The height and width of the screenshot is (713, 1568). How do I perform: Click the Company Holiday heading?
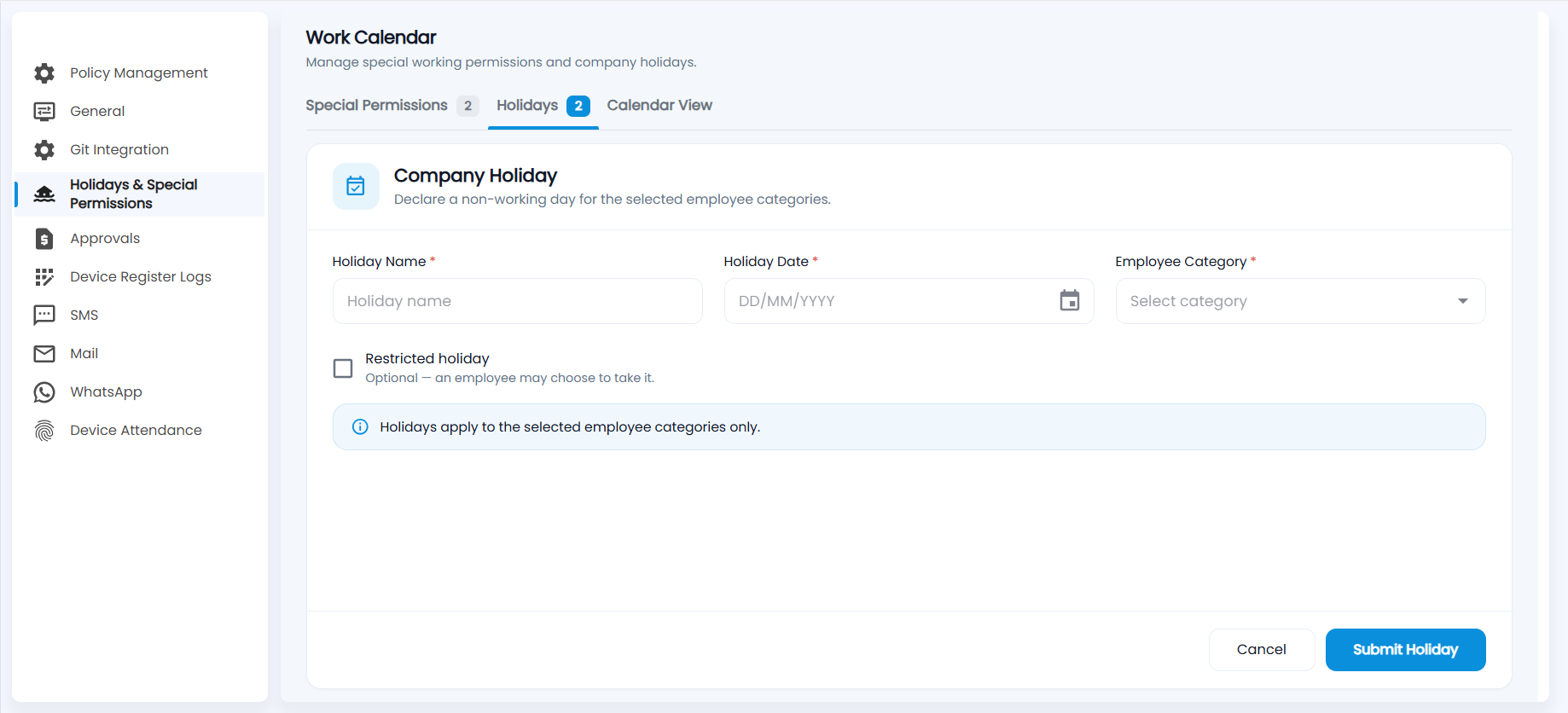[x=475, y=176]
